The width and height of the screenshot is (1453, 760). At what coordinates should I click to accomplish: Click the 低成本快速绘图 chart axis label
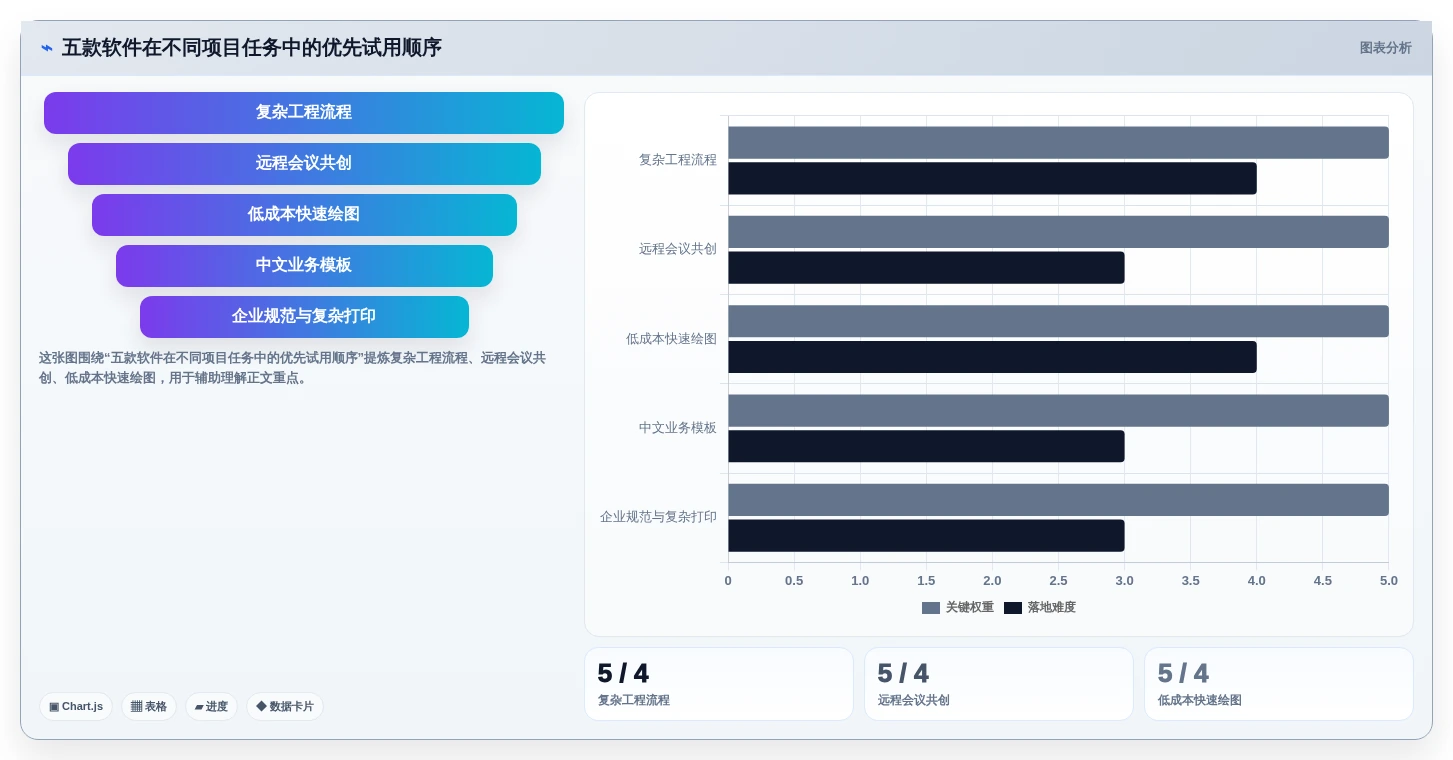pyautogui.click(x=671, y=339)
